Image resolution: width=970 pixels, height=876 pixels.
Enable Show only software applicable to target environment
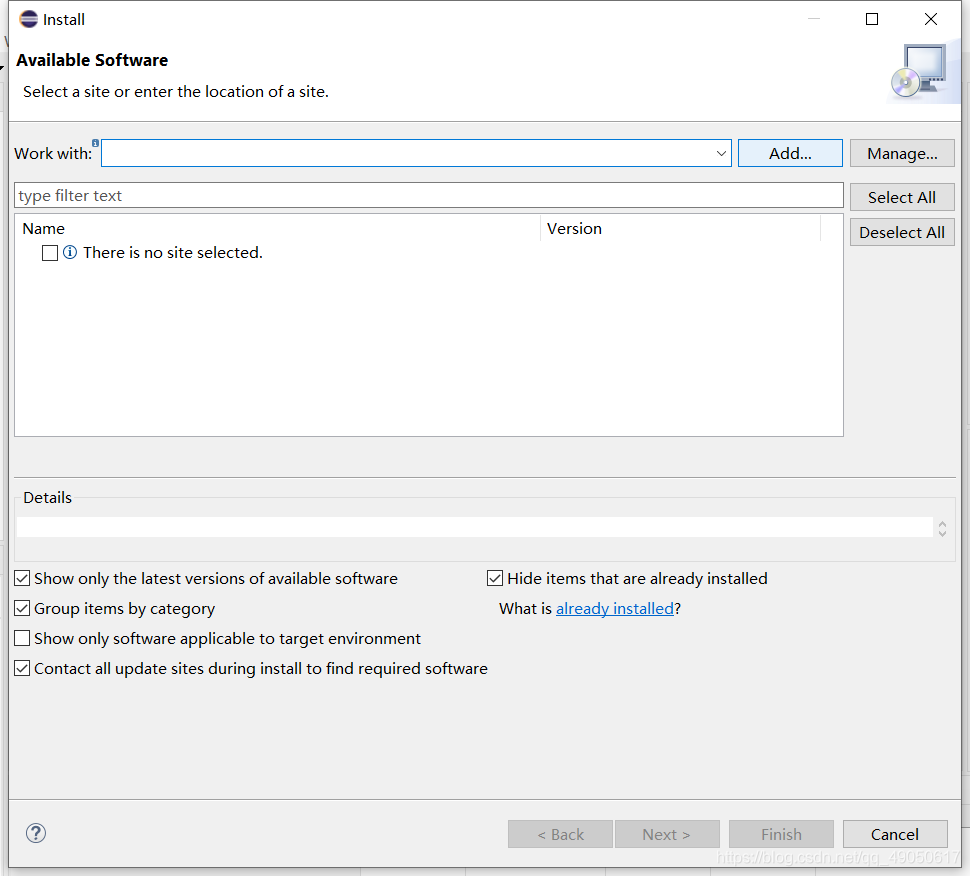(x=22, y=638)
